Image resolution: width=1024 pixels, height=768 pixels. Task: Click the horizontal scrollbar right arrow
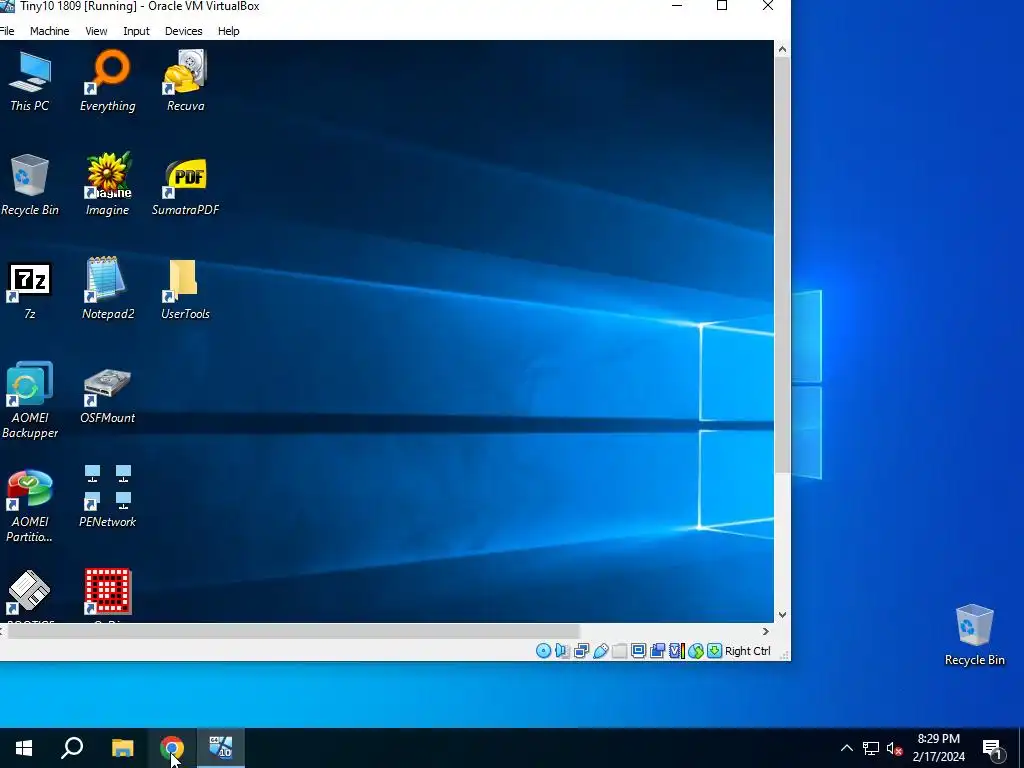(x=765, y=632)
